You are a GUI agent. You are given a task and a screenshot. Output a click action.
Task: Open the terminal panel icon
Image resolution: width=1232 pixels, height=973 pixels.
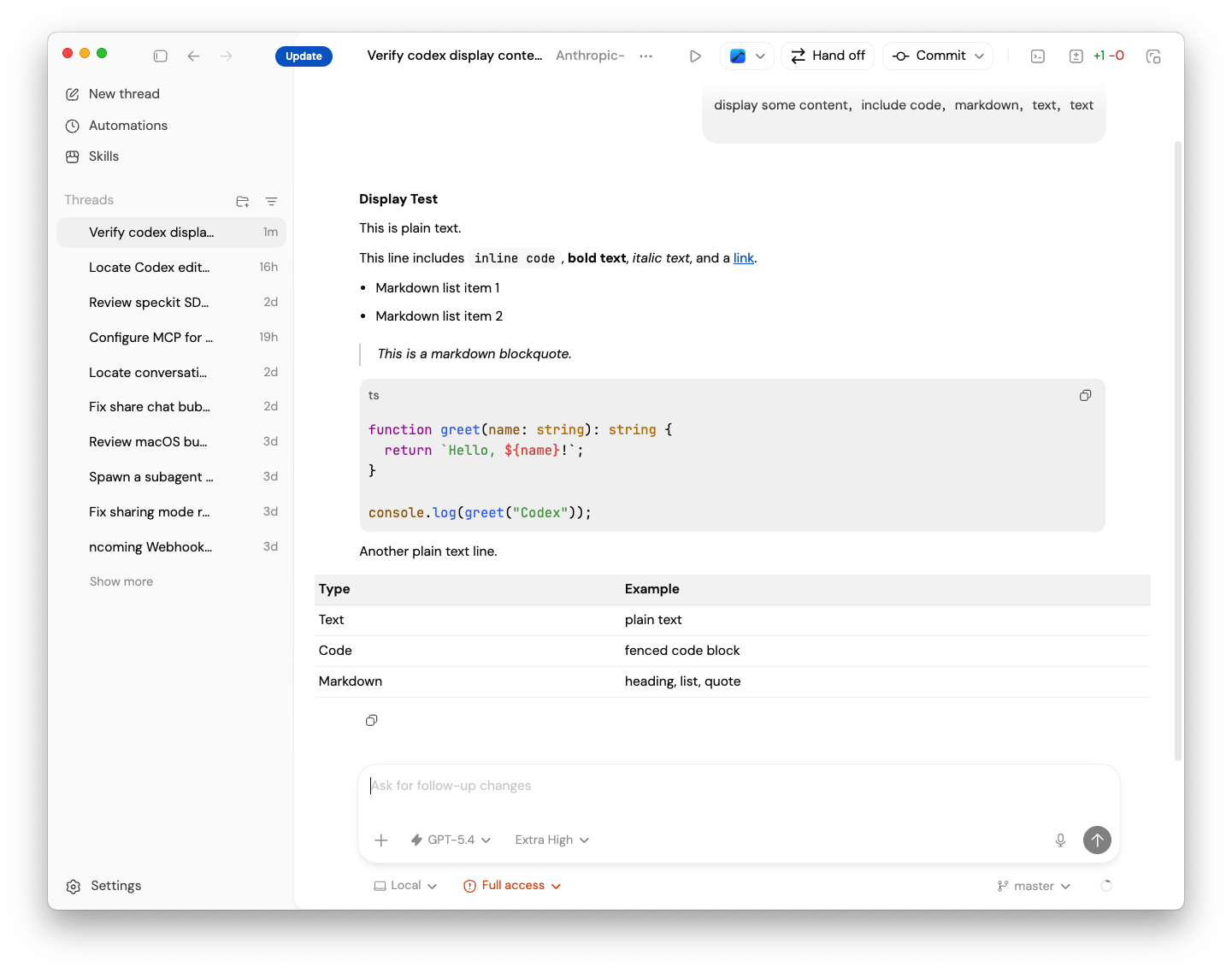coord(1038,56)
